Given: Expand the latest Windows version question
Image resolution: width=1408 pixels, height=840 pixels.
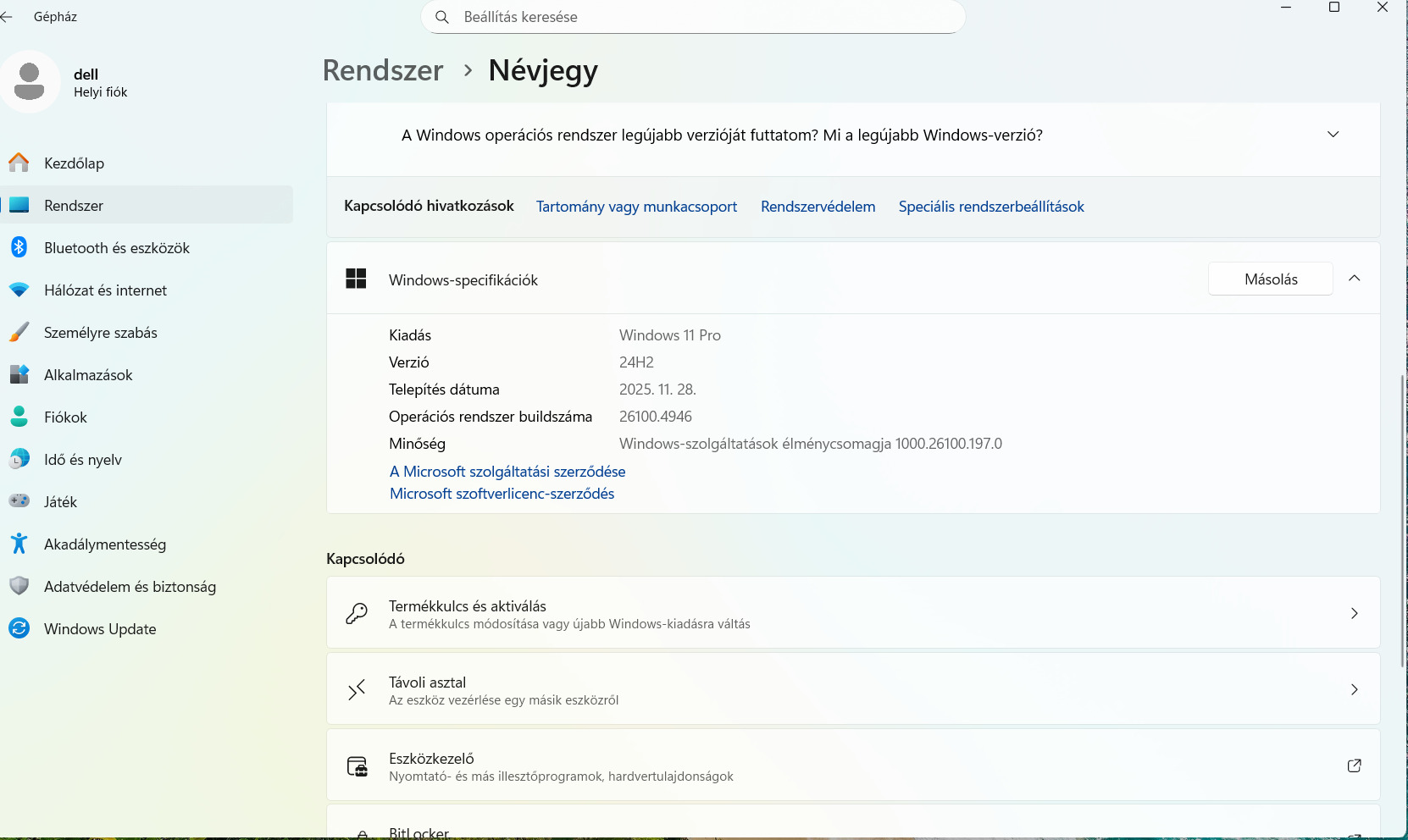Looking at the screenshot, I should pyautogui.click(x=1333, y=135).
